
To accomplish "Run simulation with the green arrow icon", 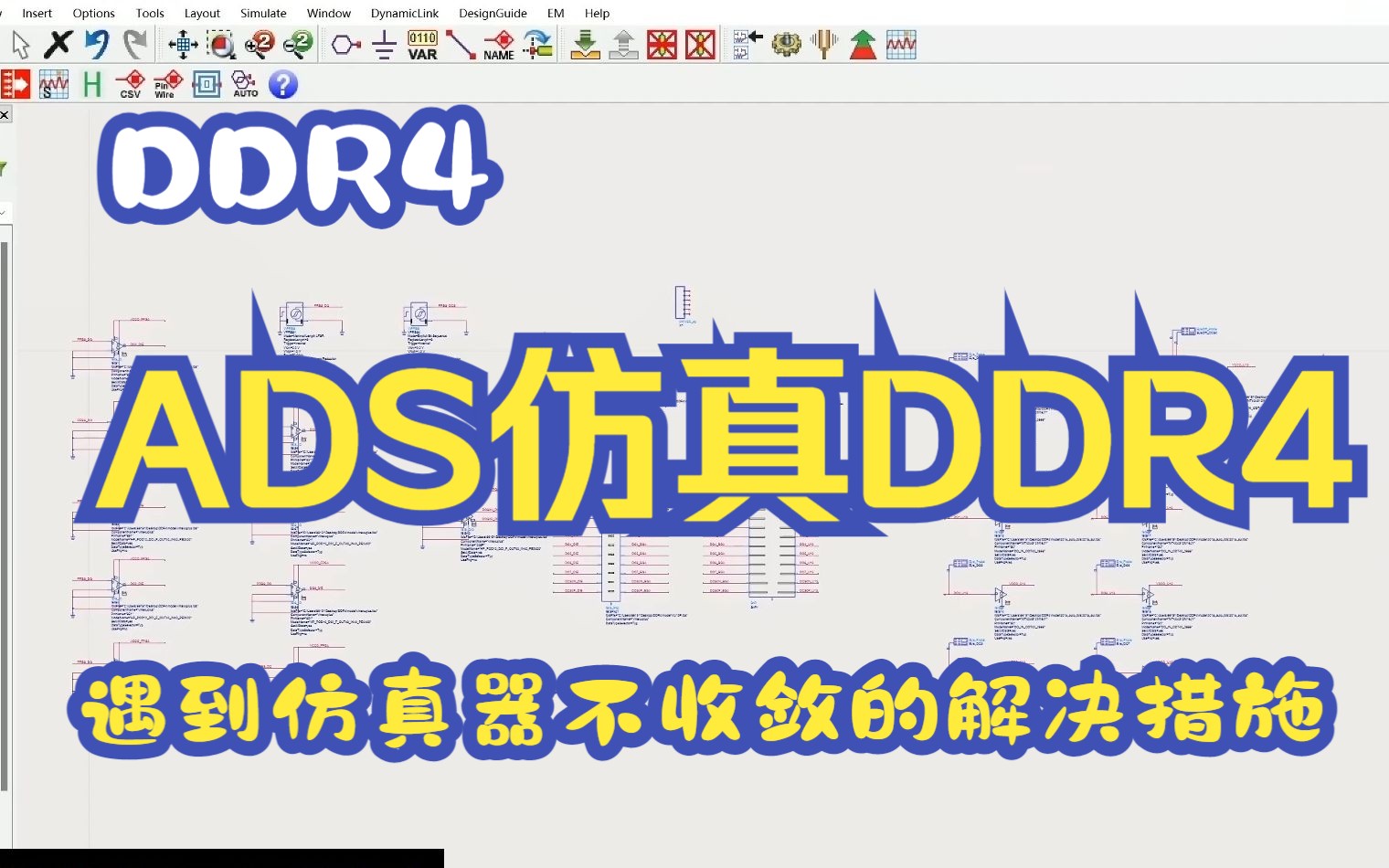I will pos(862,44).
